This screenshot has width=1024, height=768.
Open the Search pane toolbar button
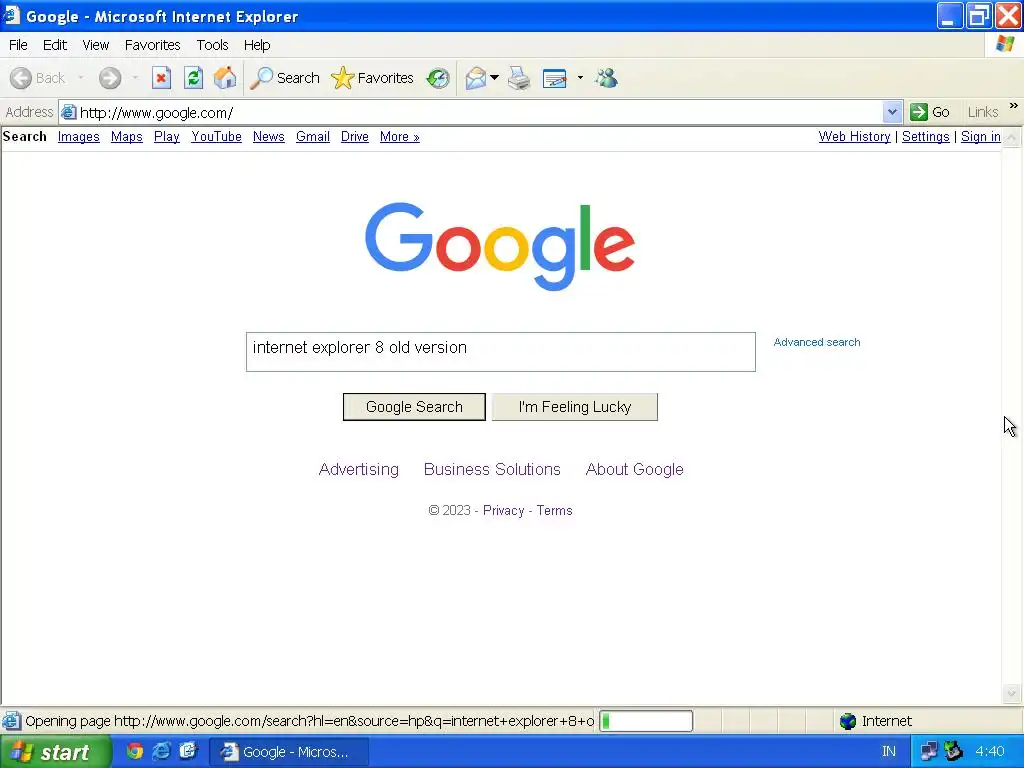(285, 78)
